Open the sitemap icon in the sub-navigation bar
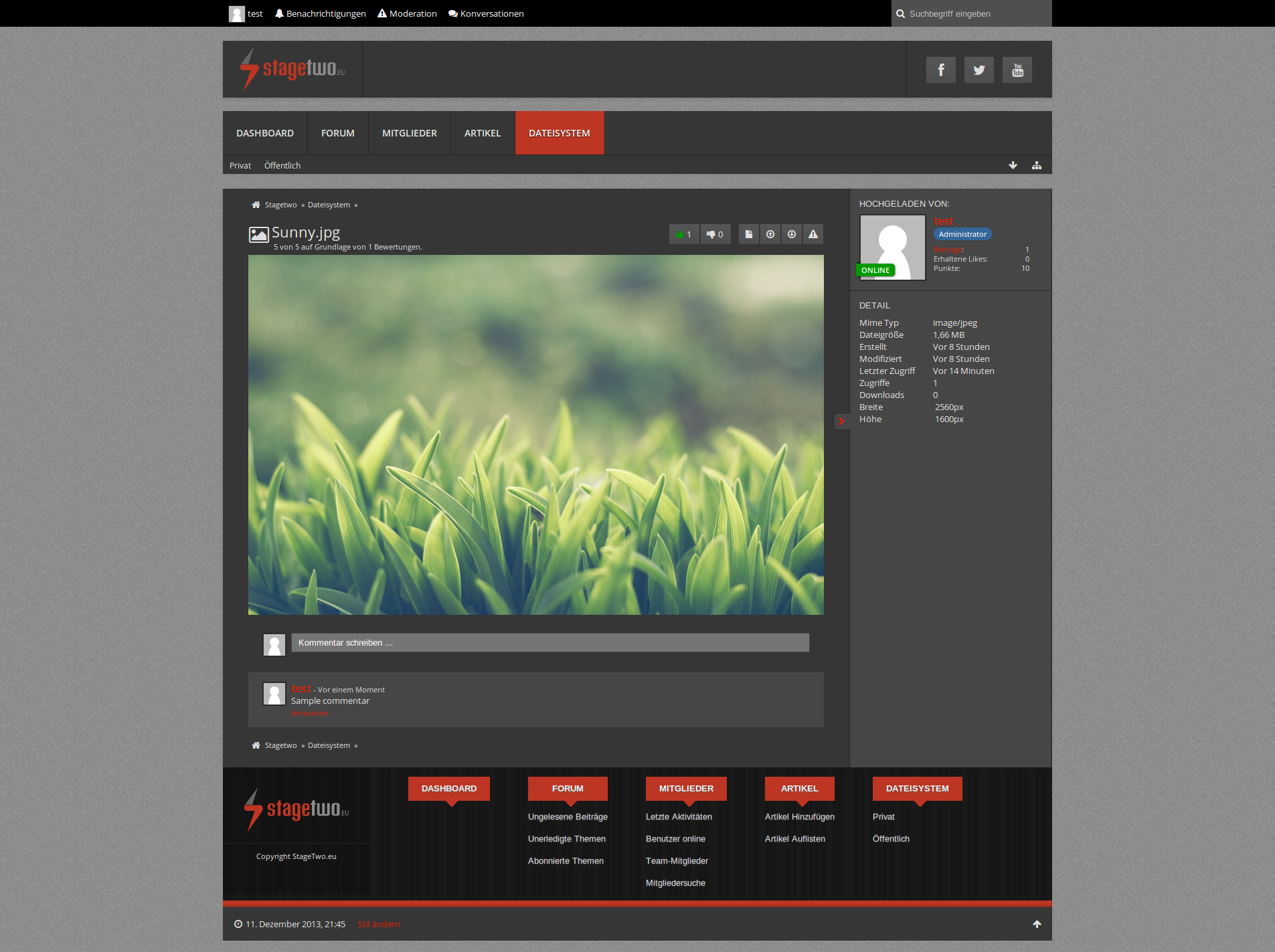Screen dimensions: 1275x952 1036,165
